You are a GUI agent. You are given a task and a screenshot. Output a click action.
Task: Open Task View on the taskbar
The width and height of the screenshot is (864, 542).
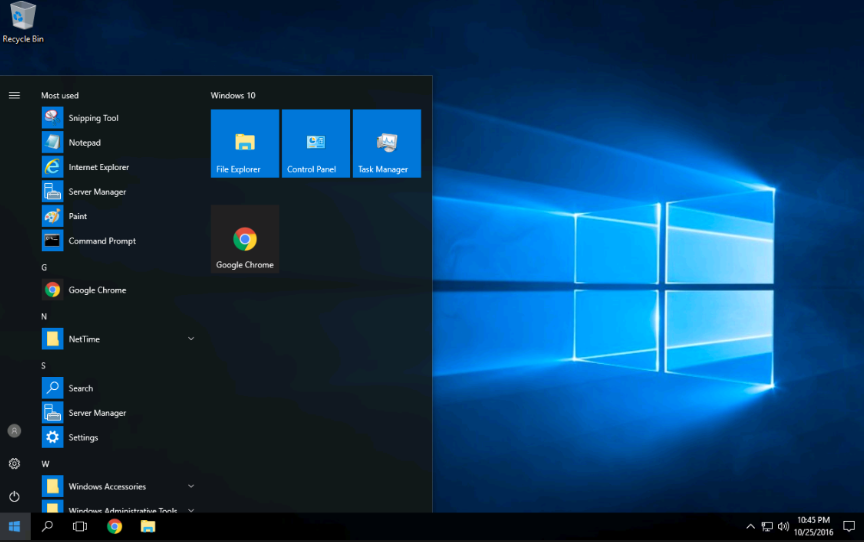point(80,527)
